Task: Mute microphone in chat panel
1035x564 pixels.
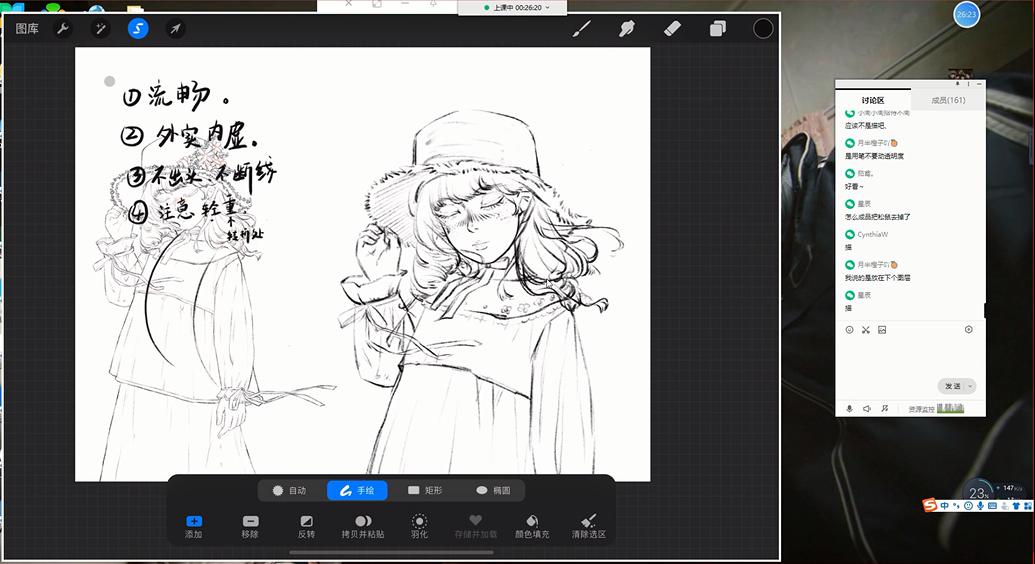Action: pos(850,409)
